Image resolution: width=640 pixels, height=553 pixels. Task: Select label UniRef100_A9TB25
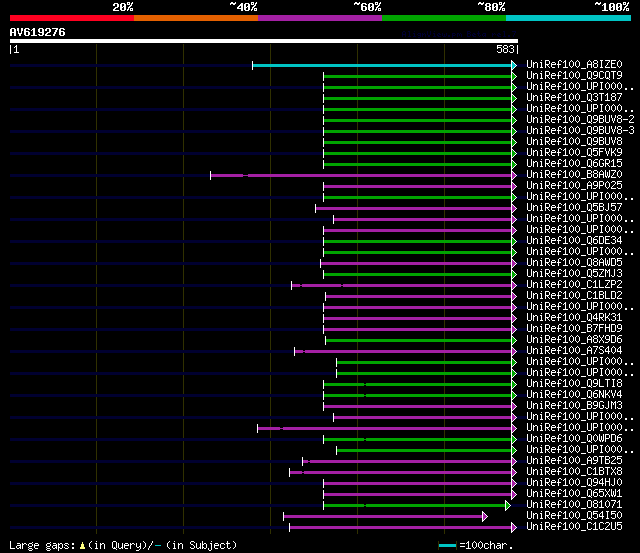574,461
